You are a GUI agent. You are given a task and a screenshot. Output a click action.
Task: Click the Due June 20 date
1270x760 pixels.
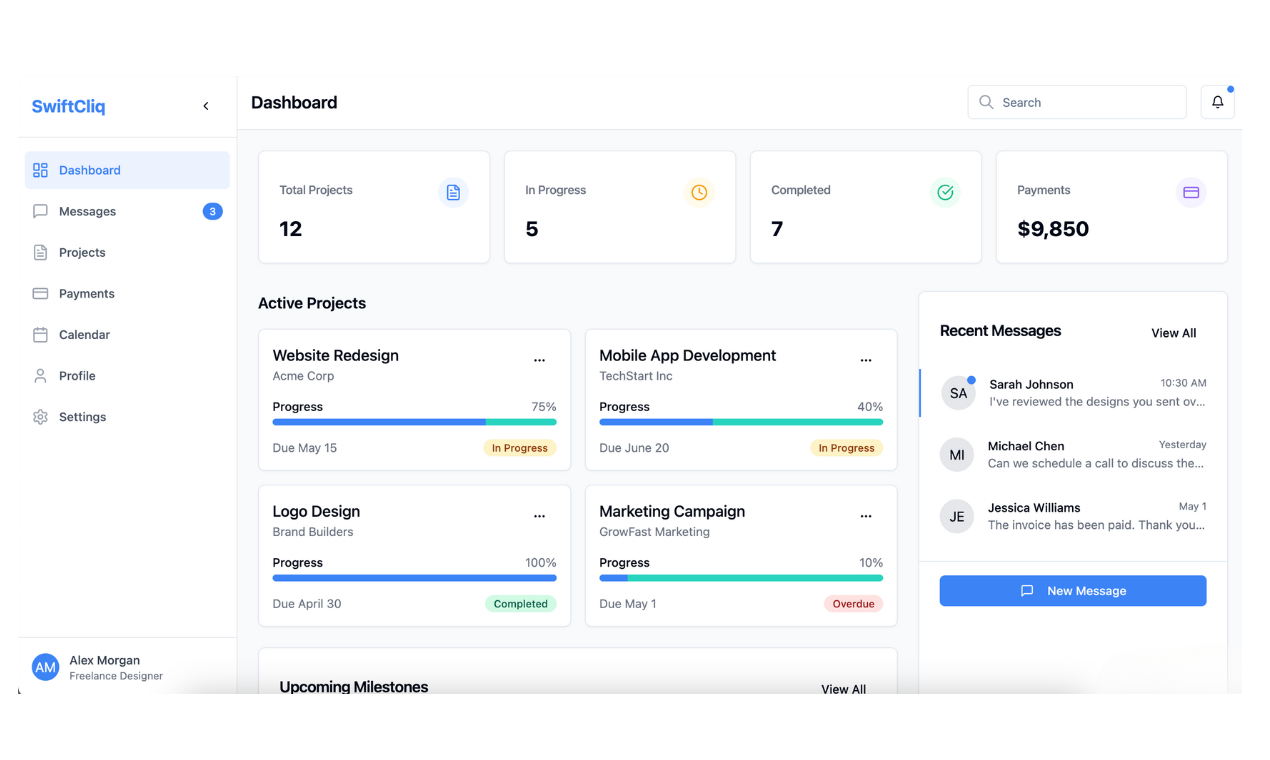[x=634, y=448]
